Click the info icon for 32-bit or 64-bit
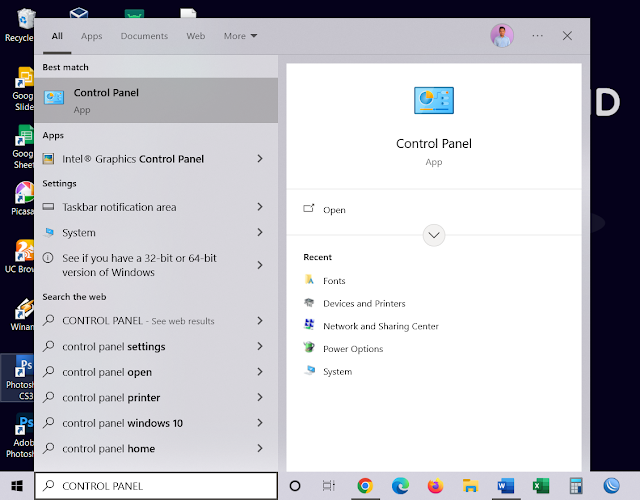Image resolution: width=640 pixels, height=500 pixels. point(48,258)
